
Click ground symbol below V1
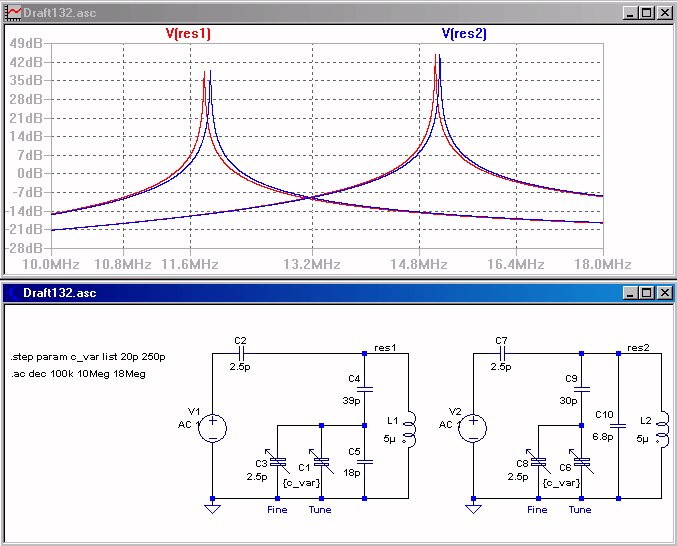click(x=212, y=508)
